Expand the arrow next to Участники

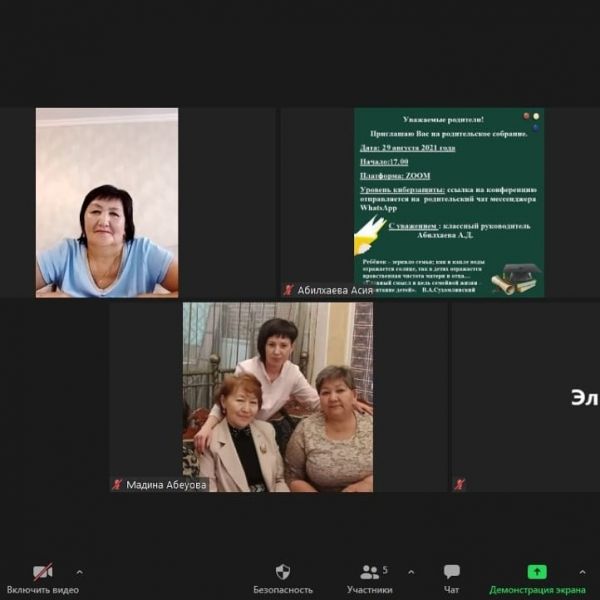point(410,572)
